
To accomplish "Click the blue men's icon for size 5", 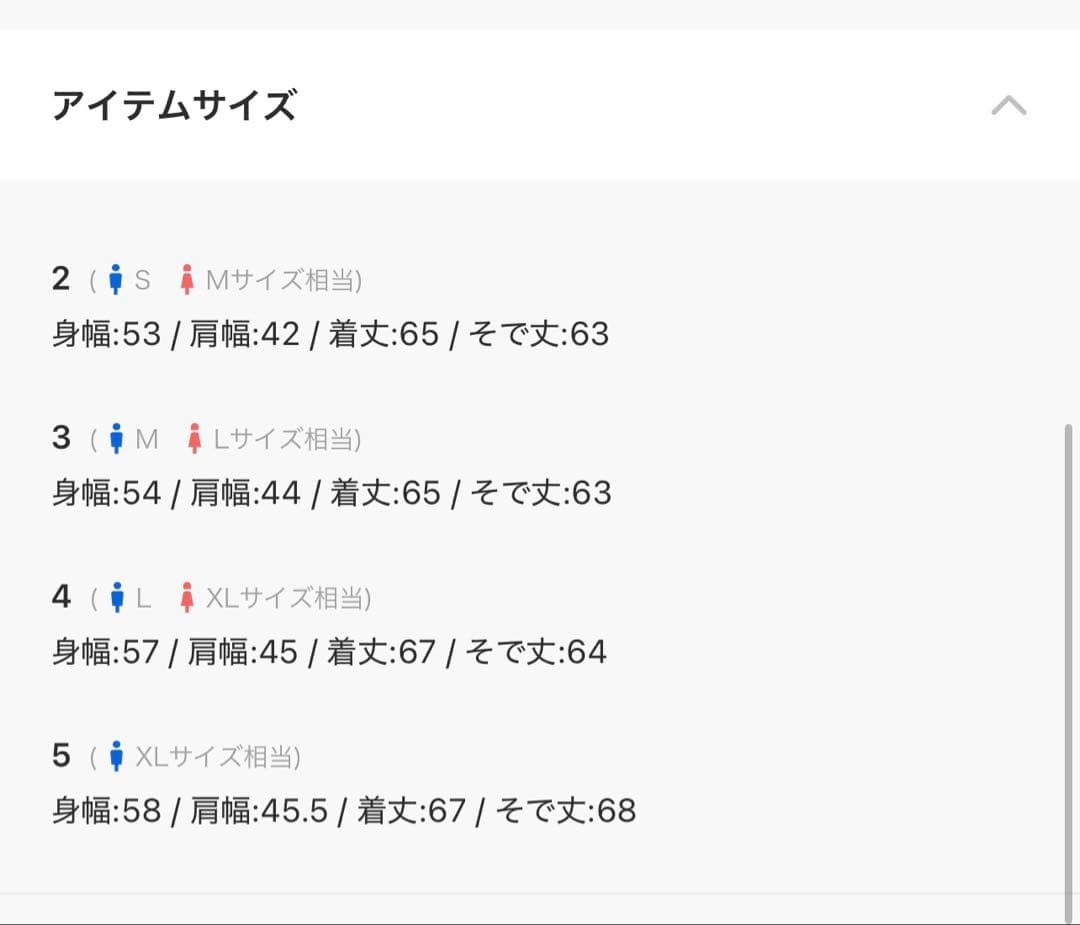I will (117, 757).
